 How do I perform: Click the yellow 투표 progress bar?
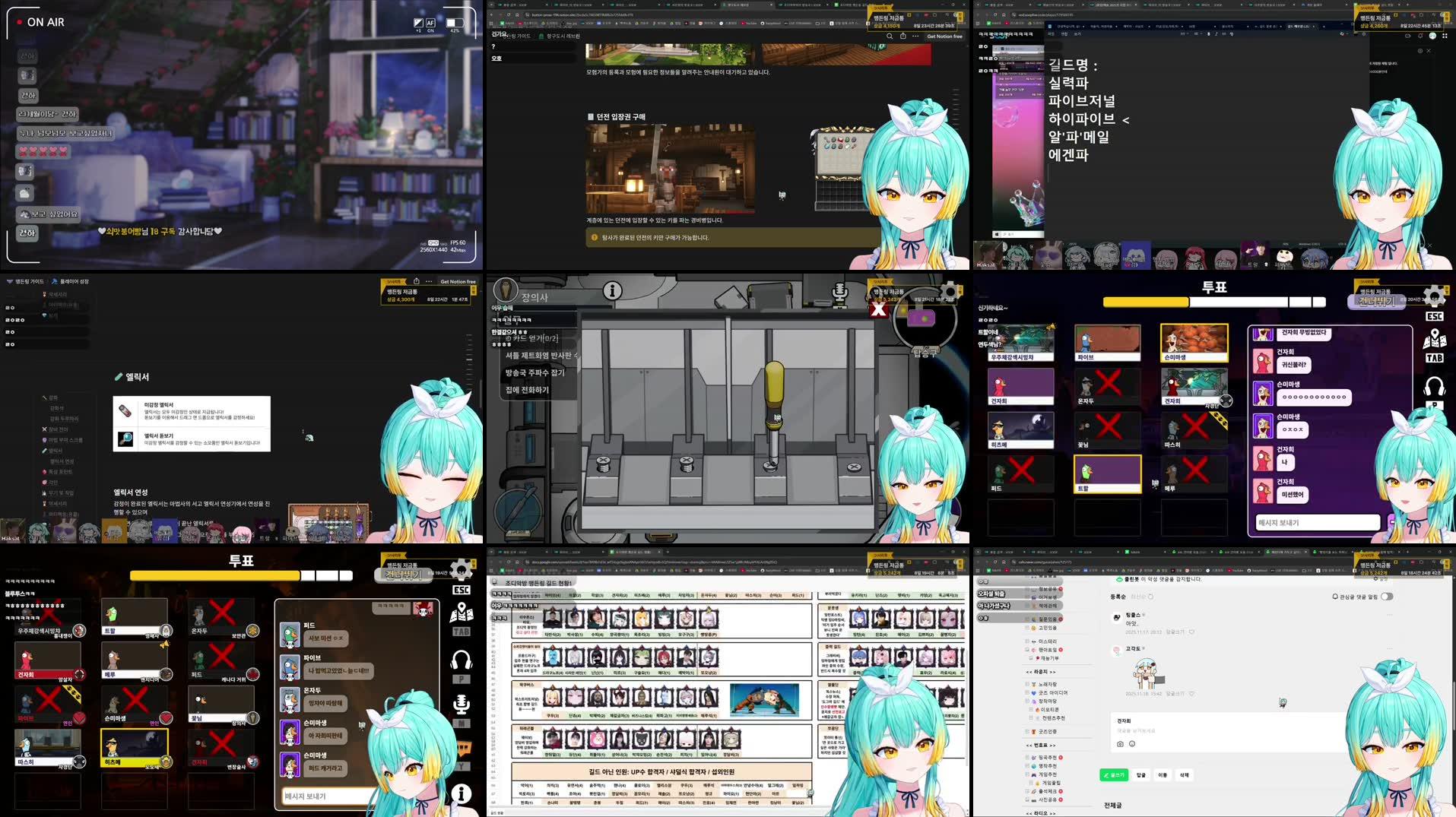(x=1144, y=301)
